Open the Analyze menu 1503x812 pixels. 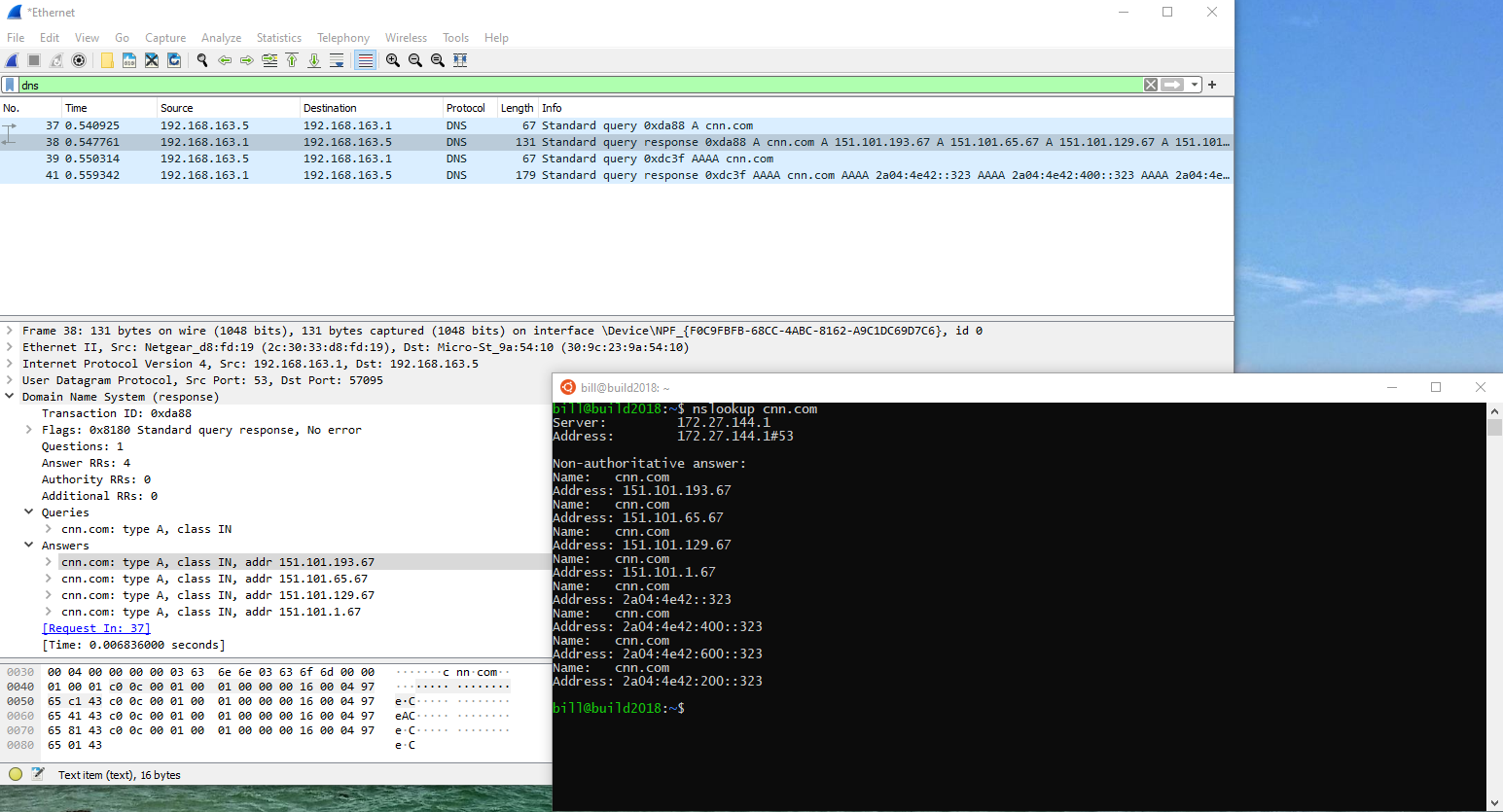(221, 38)
